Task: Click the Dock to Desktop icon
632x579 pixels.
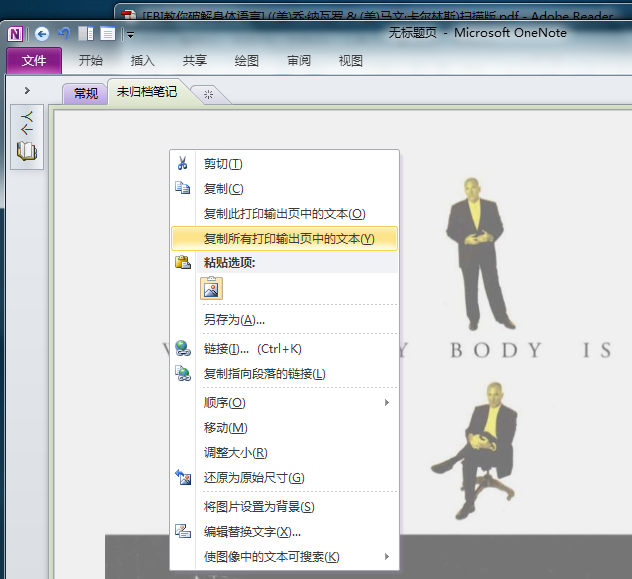Action: tap(86, 33)
